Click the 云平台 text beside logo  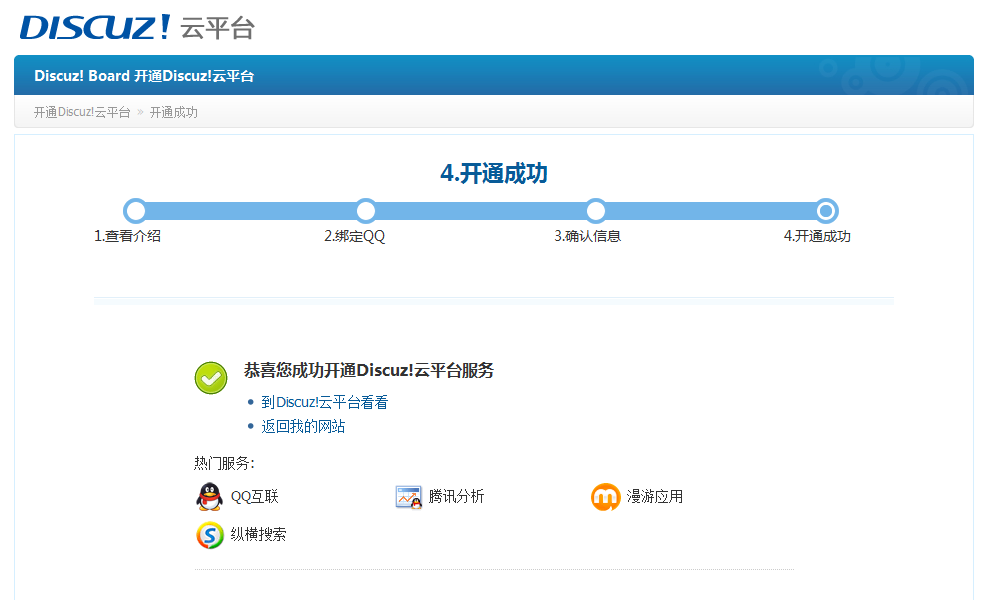click(217, 28)
